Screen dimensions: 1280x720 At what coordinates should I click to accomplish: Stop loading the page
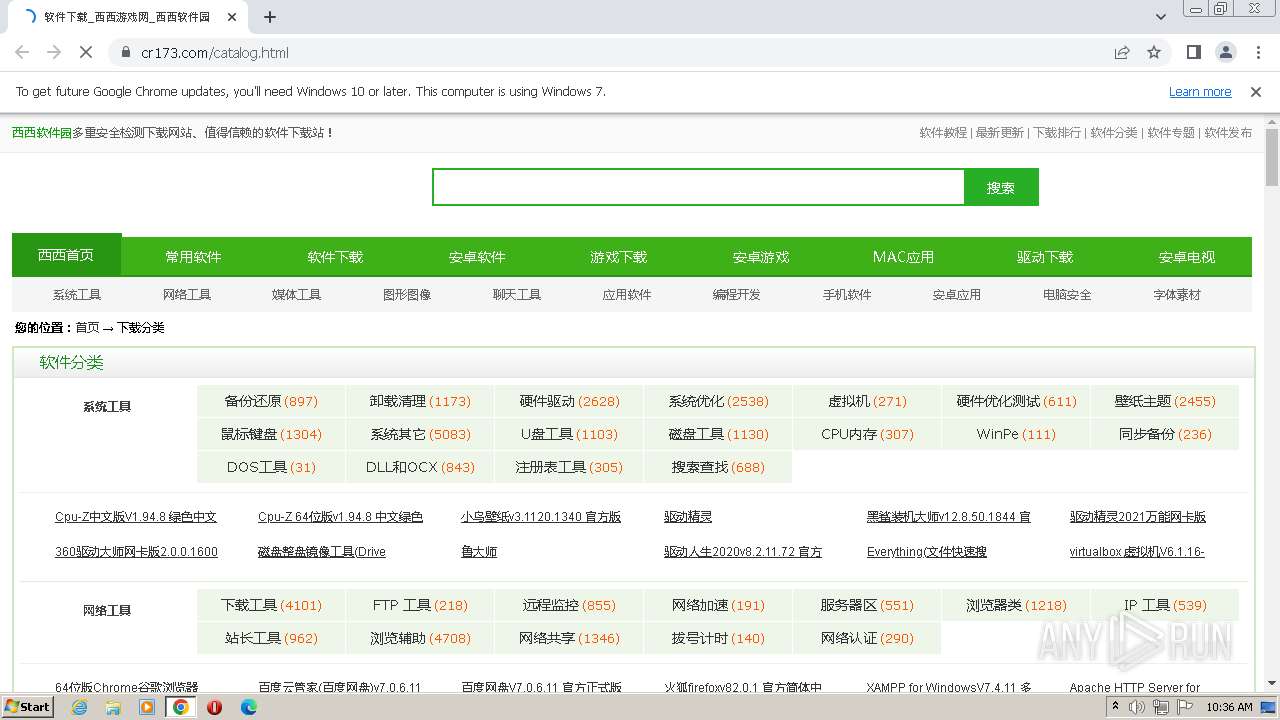pos(86,52)
